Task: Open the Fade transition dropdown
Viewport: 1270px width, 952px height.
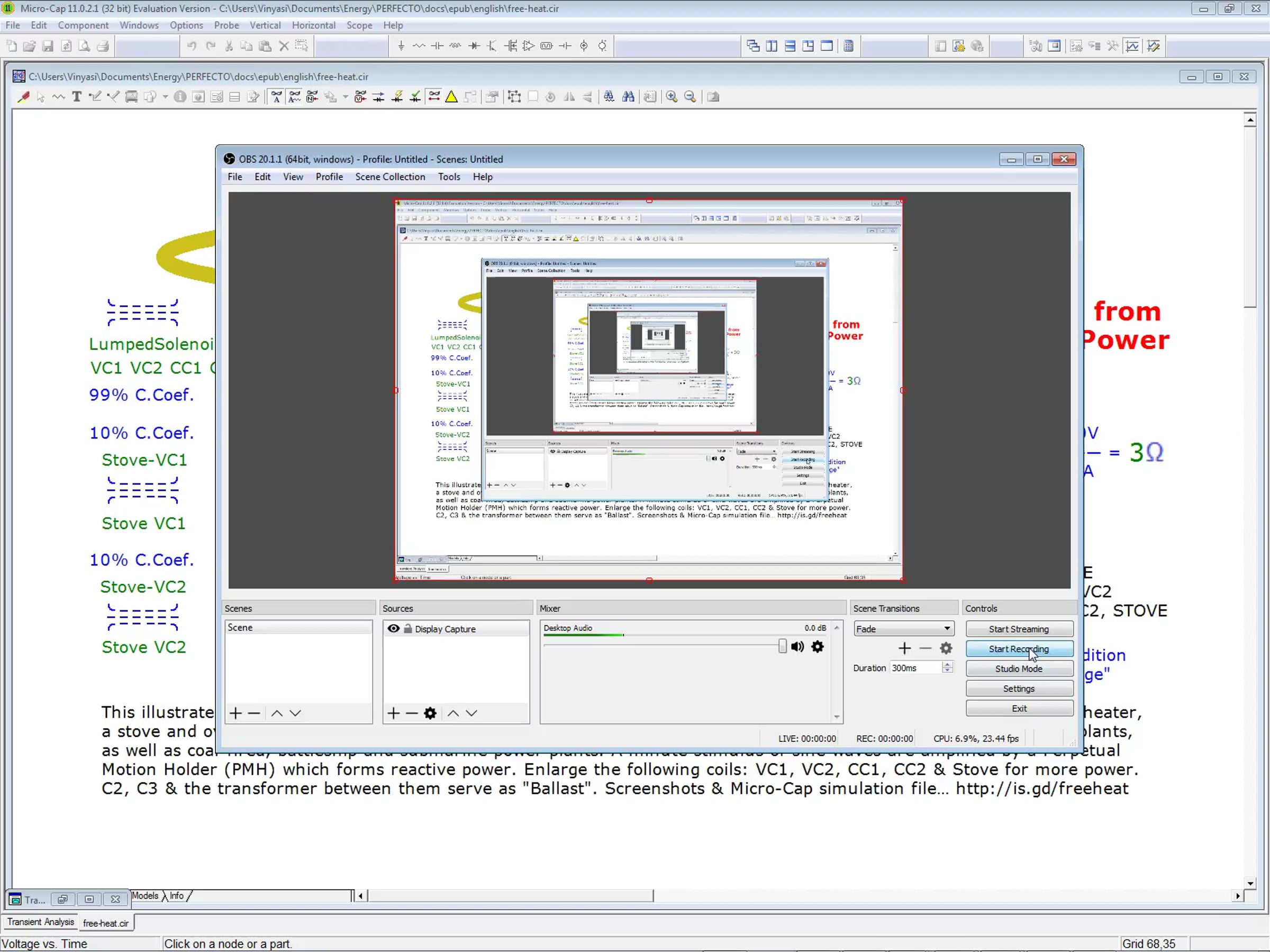Action: tap(903, 629)
